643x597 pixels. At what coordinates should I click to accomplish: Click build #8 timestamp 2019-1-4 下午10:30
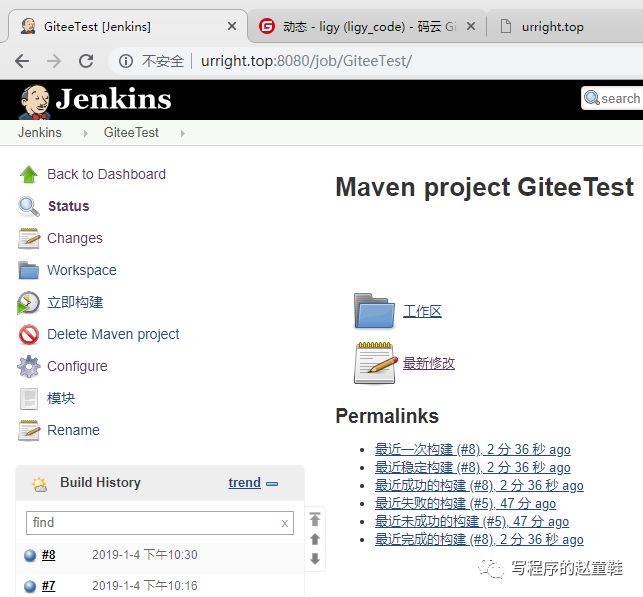145,555
